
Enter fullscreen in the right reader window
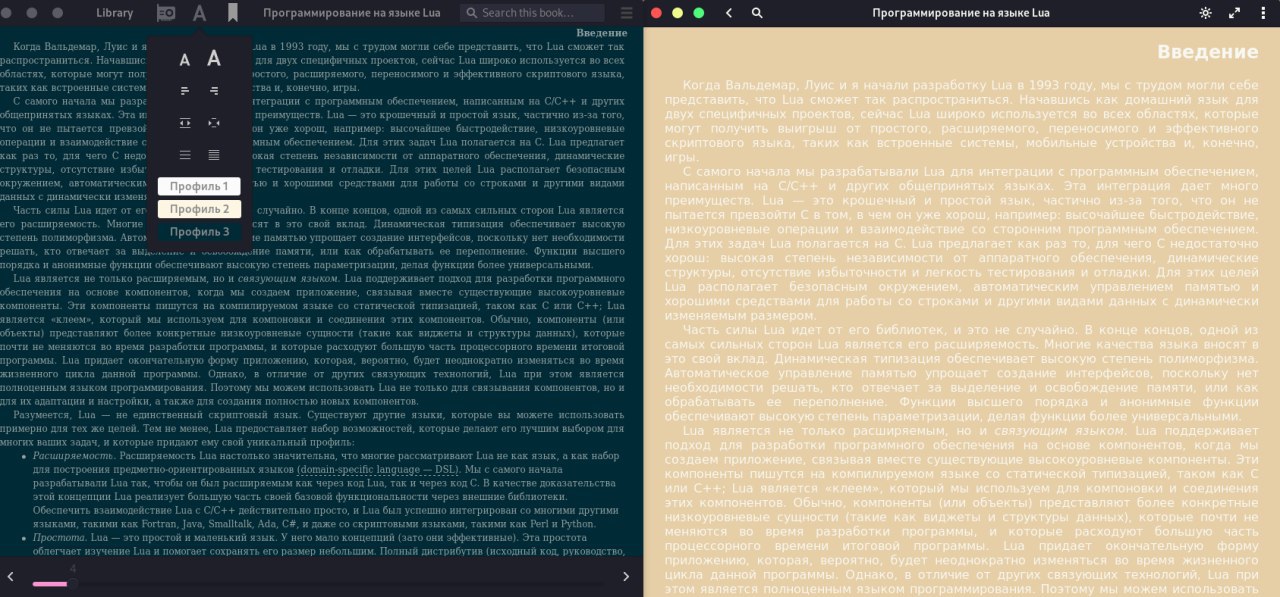[x=1235, y=13]
